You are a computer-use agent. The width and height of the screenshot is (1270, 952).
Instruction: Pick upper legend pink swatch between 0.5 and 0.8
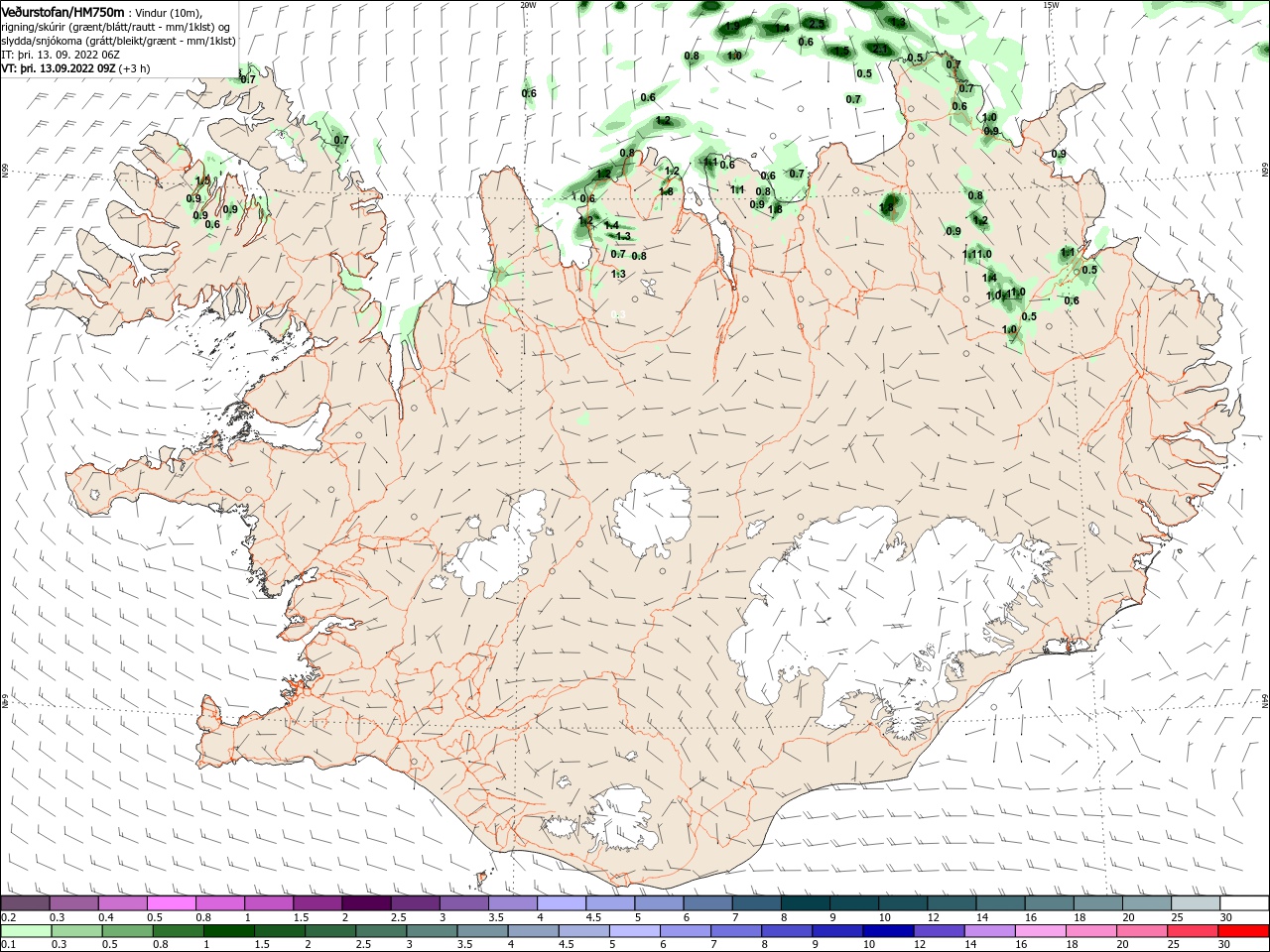tap(171, 903)
